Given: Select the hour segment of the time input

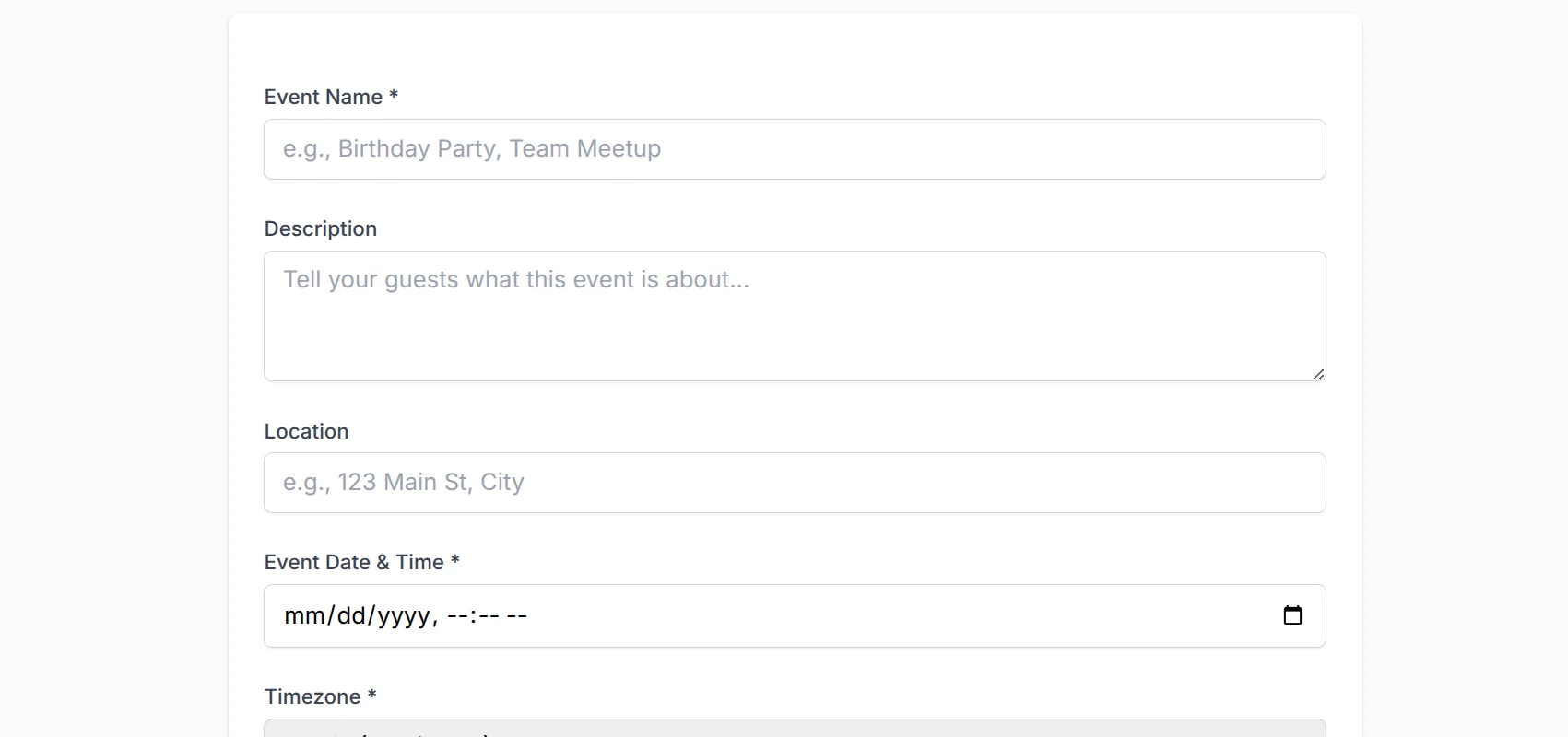Looking at the screenshot, I should coord(456,615).
